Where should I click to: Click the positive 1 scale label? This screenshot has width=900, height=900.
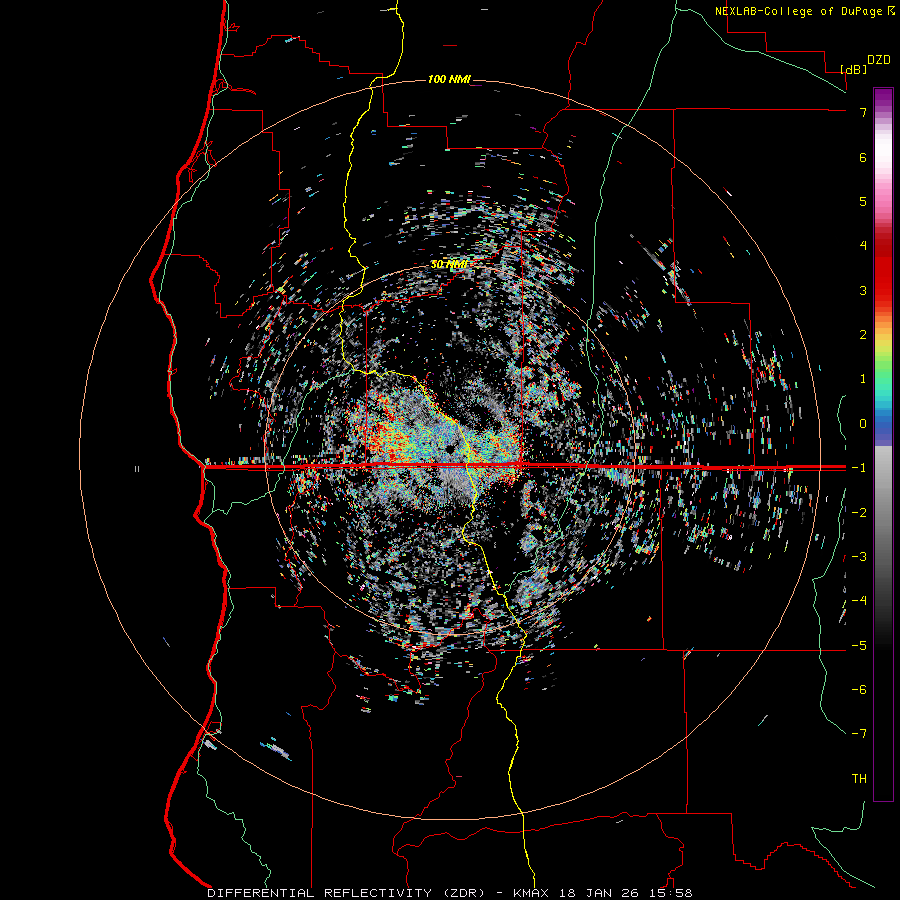pyautogui.click(x=863, y=379)
